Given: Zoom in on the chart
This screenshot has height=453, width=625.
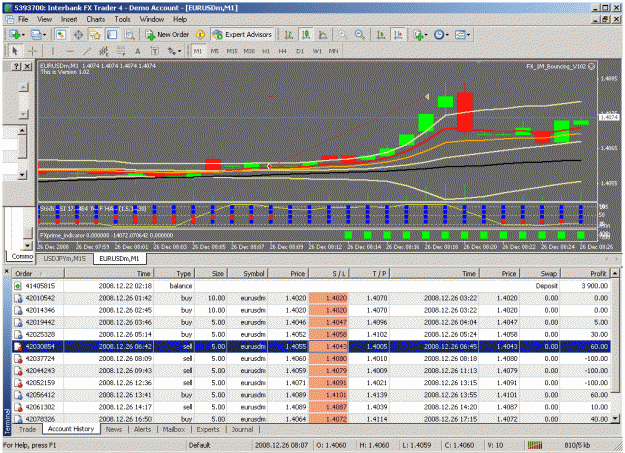Looking at the screenshot, I should tap(342, 35).
